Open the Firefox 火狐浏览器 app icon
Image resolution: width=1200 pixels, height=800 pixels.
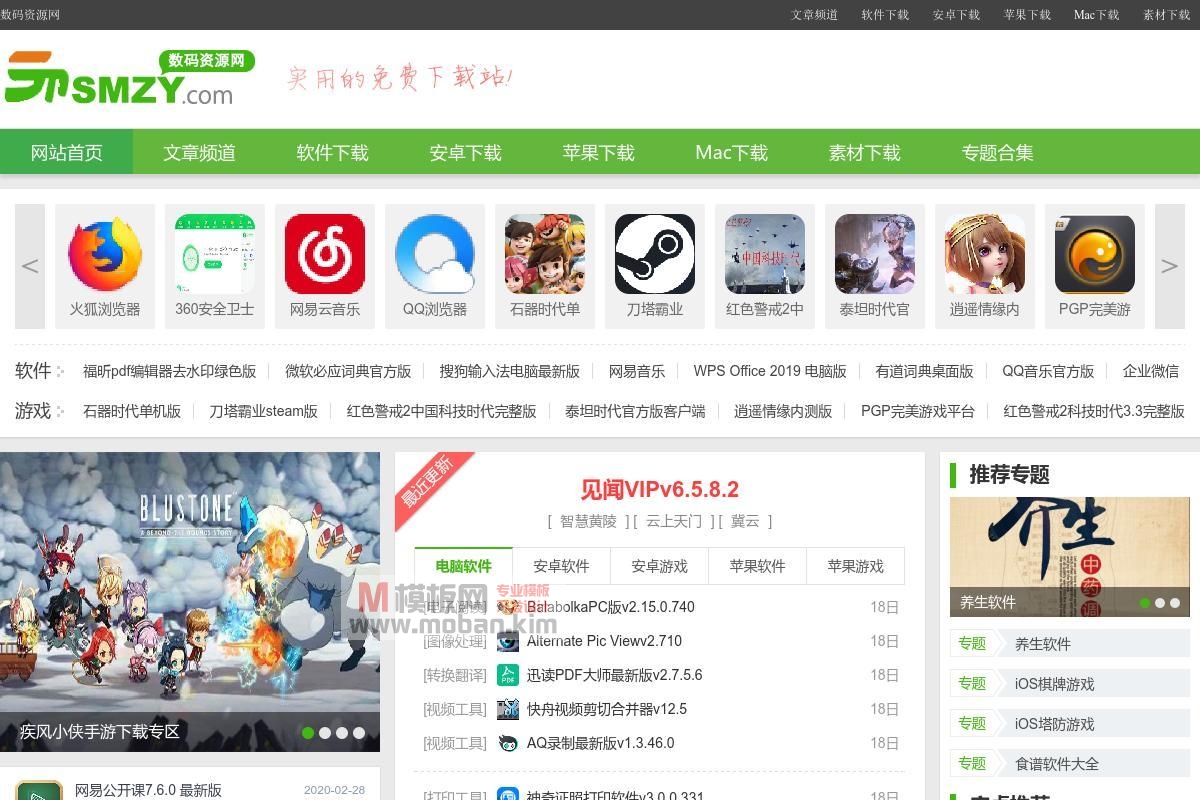pyautogui.click(x=105, y=254)
